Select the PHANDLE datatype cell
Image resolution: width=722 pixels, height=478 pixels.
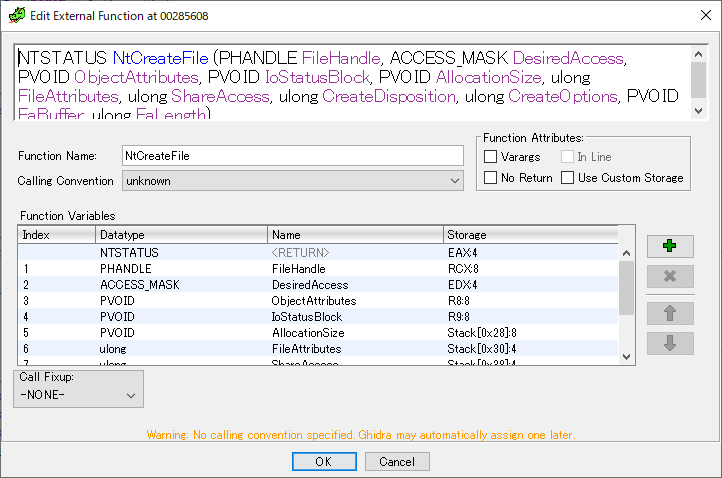click(x=181, y=269)
